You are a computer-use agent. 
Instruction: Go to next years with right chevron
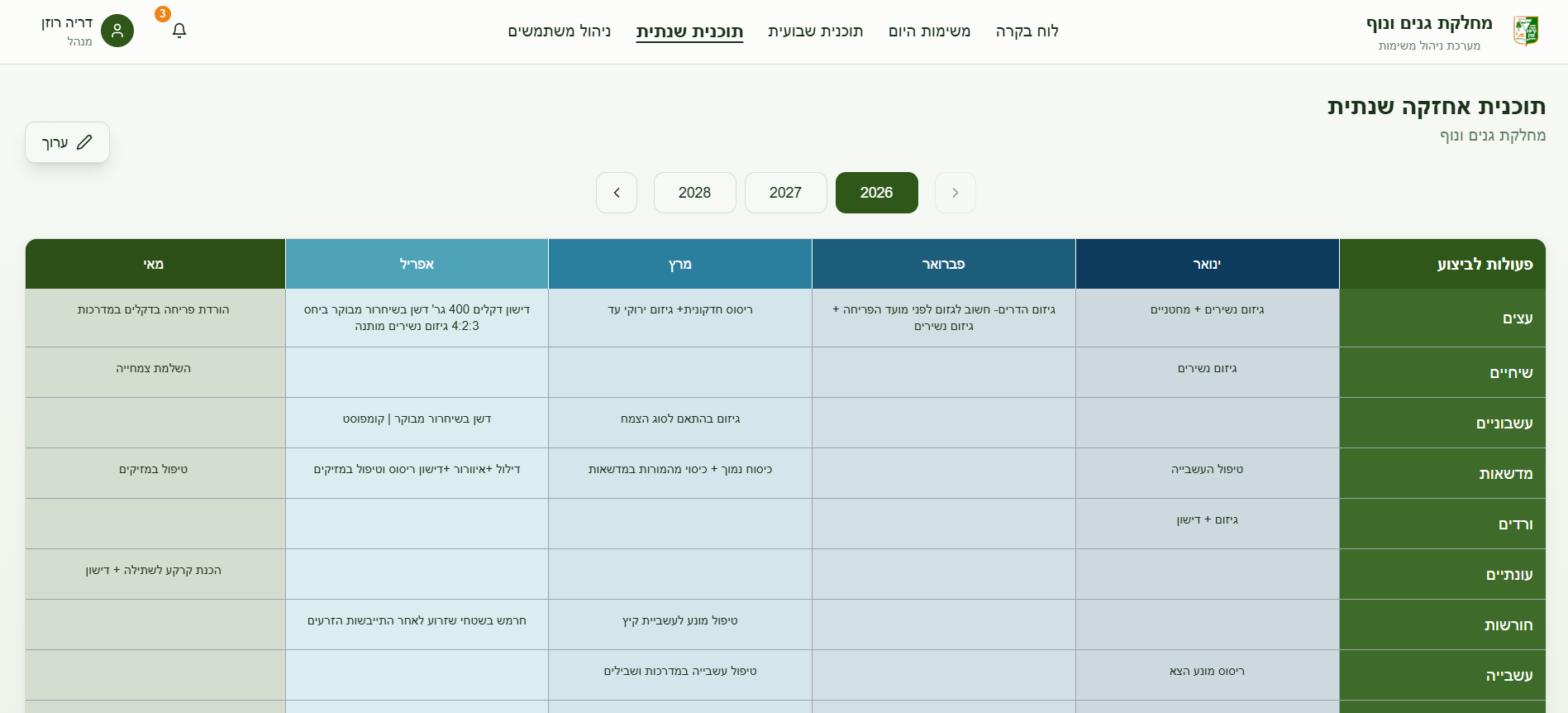(x=955, y=193)
